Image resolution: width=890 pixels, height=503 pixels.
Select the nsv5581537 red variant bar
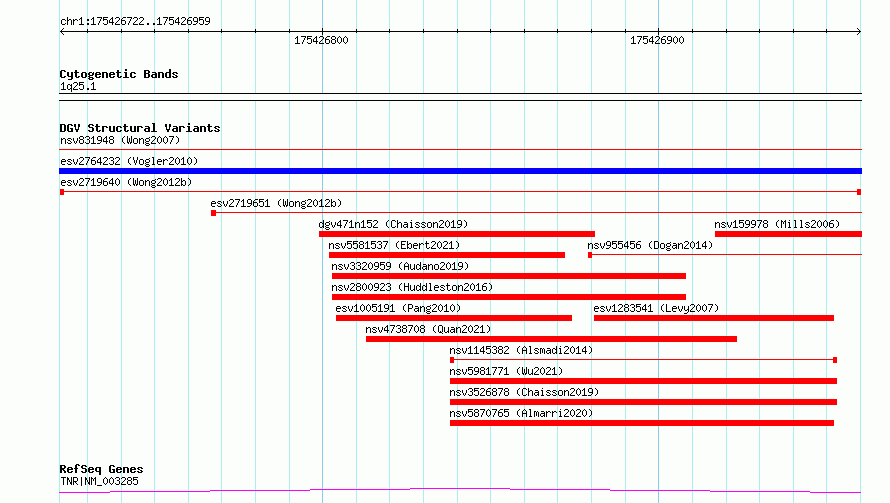(x=447, y=255)
